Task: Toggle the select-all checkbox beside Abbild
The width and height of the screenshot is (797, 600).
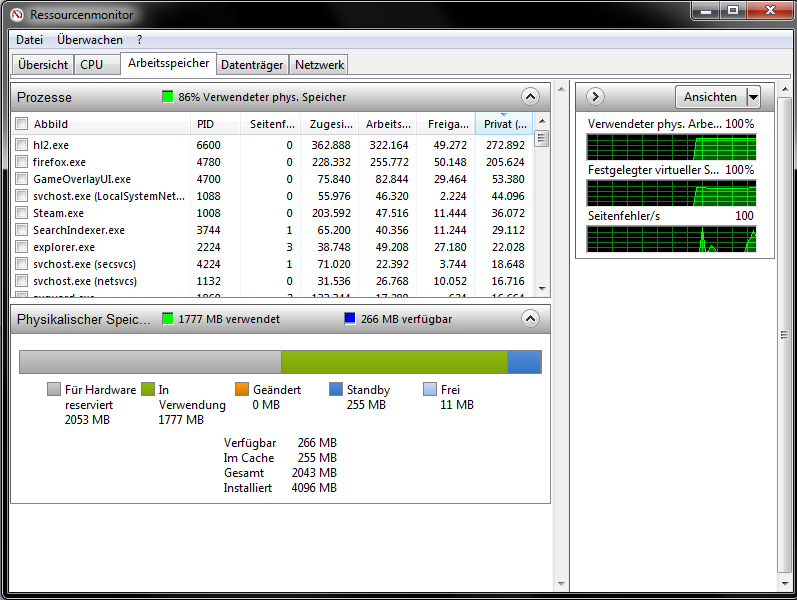Action: coord(22,124)
